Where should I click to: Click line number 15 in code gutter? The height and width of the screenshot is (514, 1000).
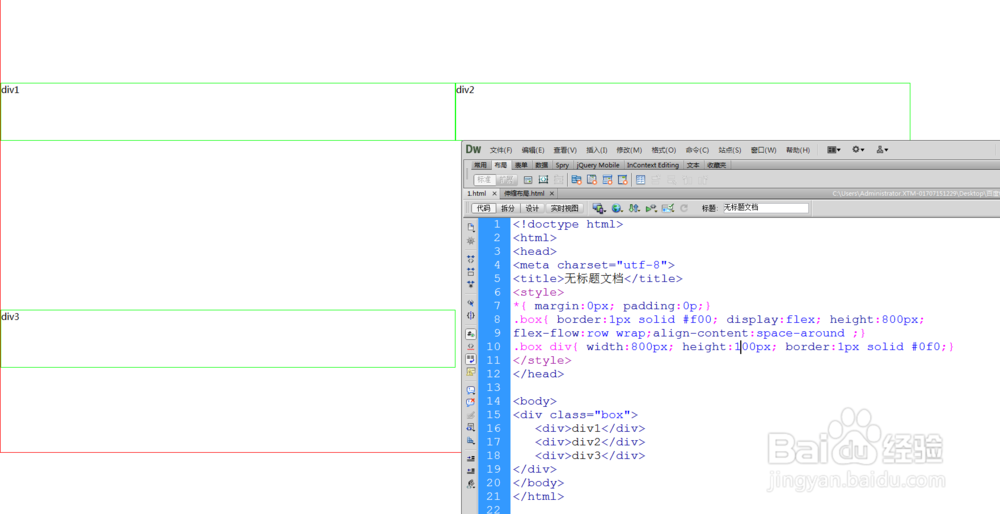tap(494, 415)
